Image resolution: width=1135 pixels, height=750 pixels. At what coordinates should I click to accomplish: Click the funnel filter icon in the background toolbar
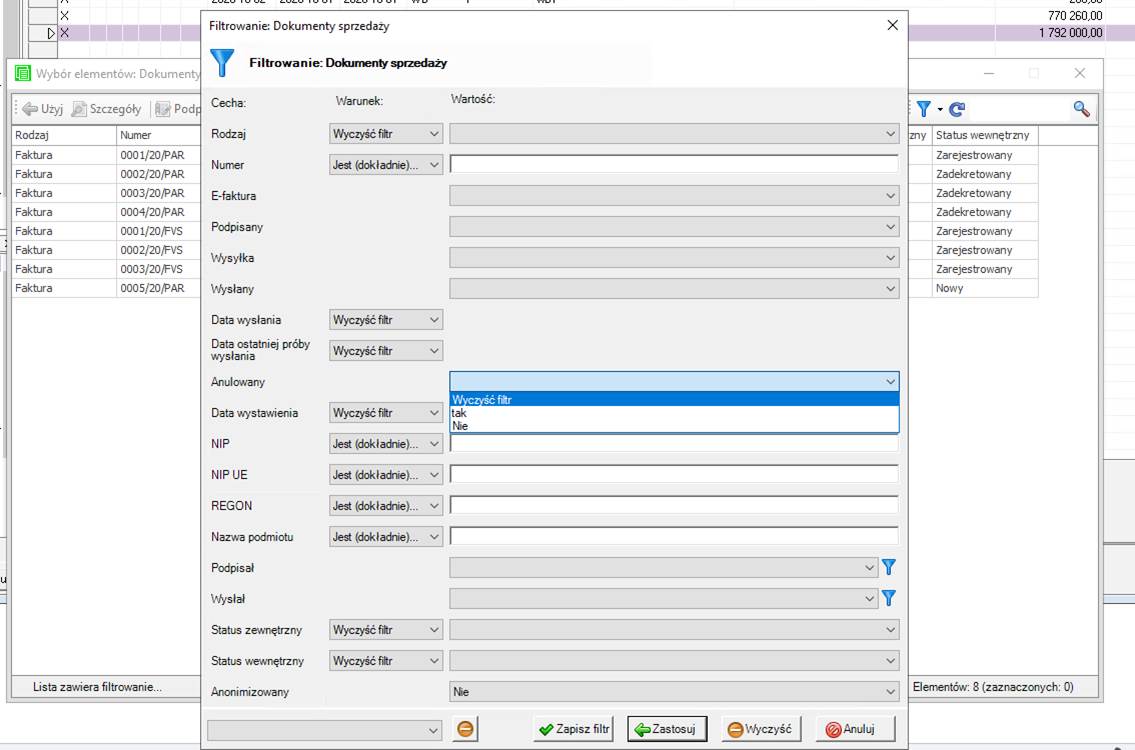(x=924, y=109)
